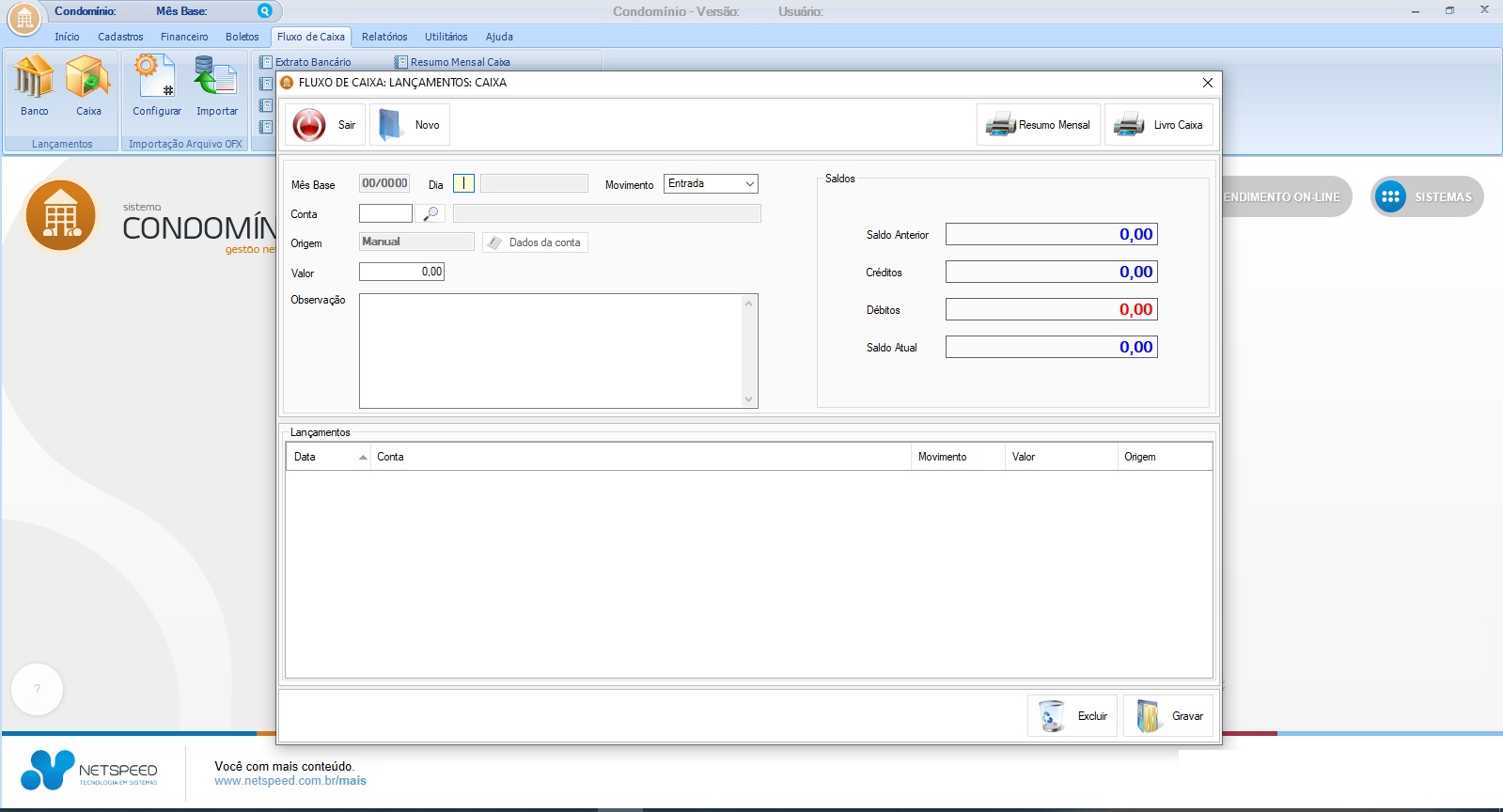Click the Condomínio building logo
This screenshot has height=812, width=1503.
pos(61,216)
